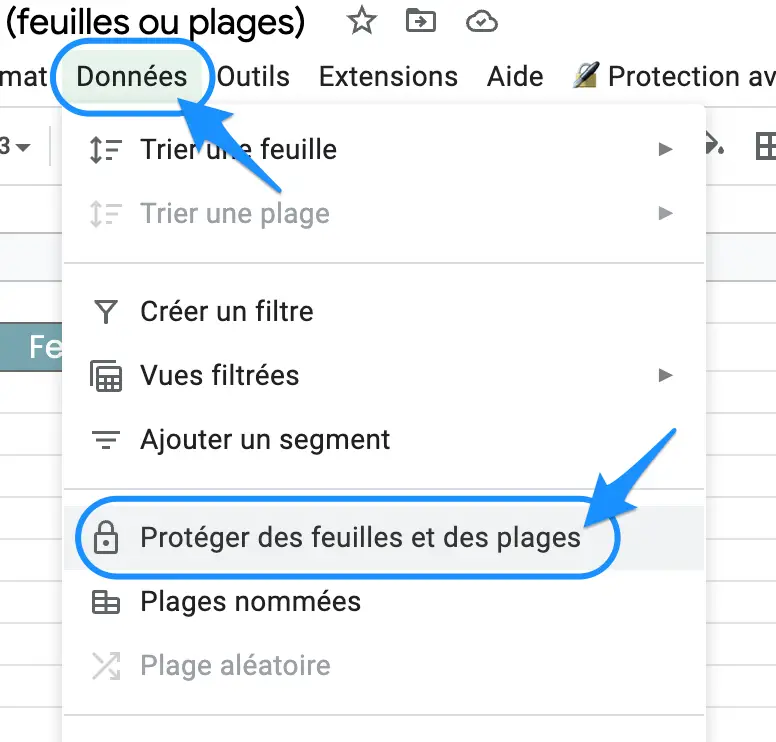776x742 pixels.
Task: Click the lock icon beside Protéger des feuilles
Action: (106, 537)
